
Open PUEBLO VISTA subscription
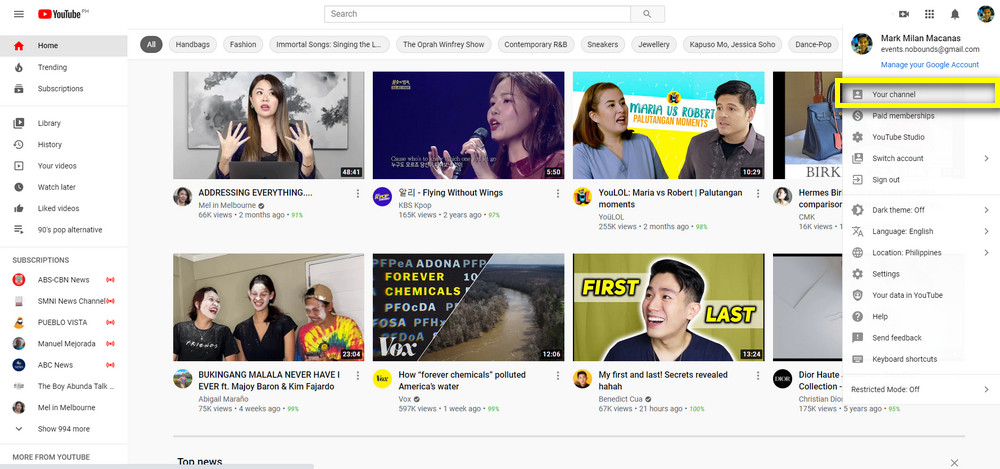pos(64,322)
